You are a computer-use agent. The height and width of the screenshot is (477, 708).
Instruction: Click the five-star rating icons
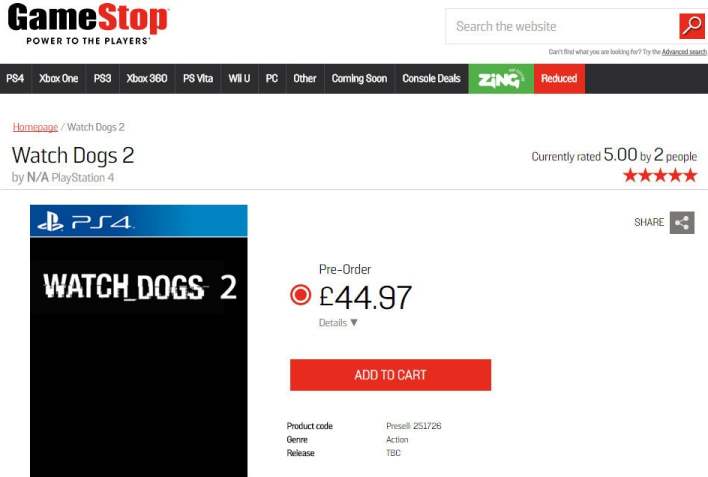click(660, 175)
